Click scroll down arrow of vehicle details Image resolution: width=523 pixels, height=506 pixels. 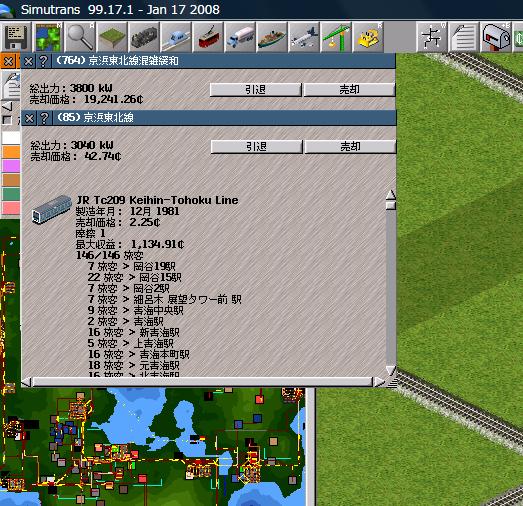391,370
